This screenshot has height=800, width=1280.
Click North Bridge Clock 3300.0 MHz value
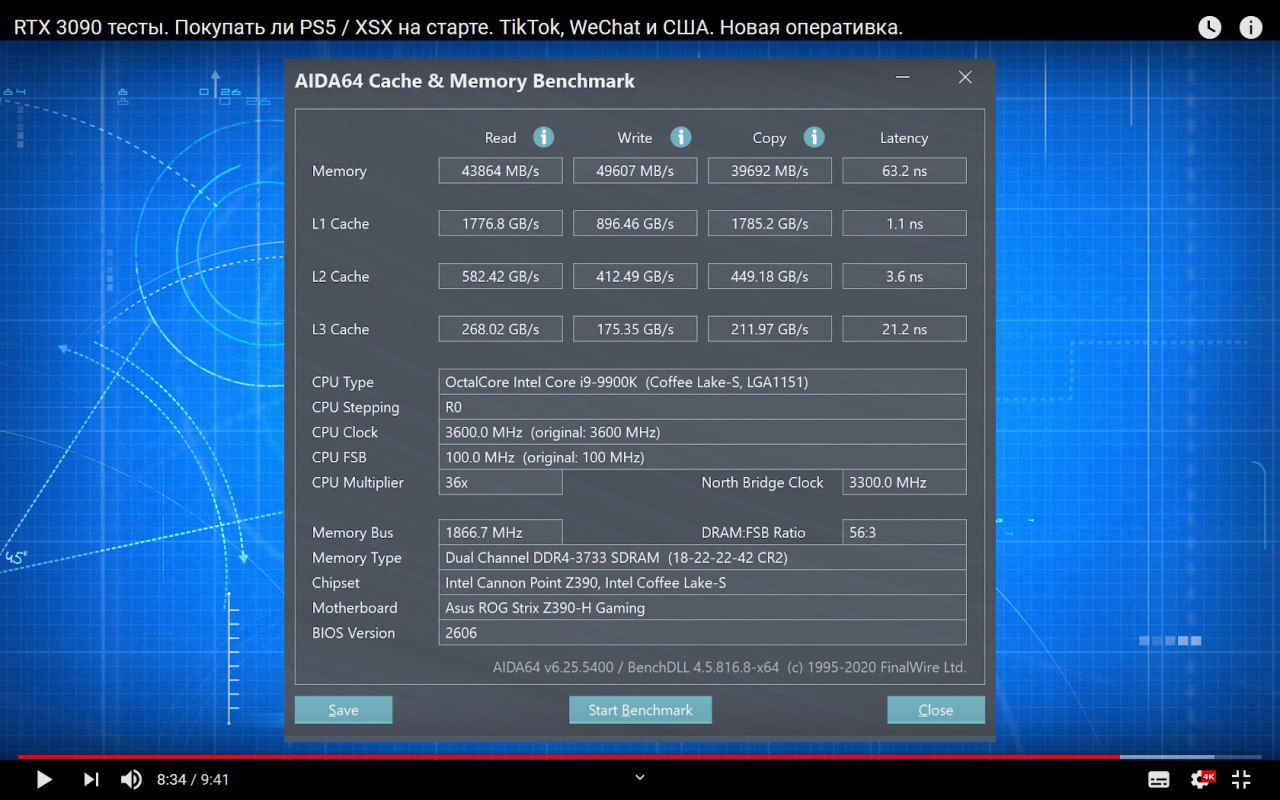tap(905, 482)
